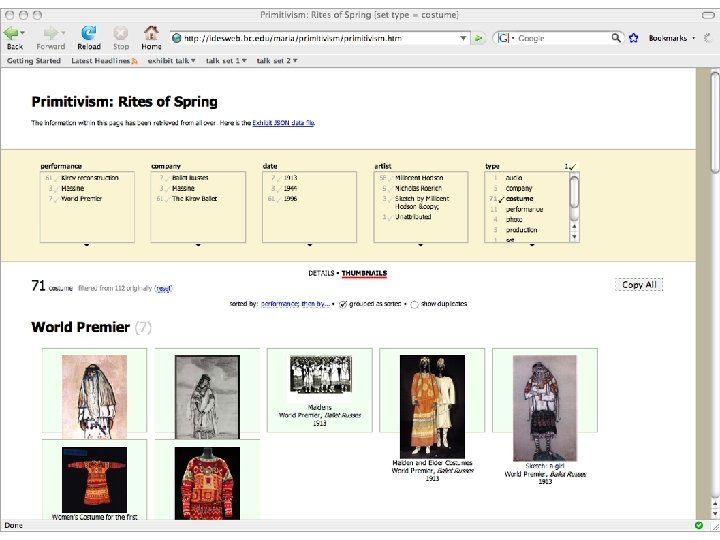Screen dimensions: 720x540
Task: Reload the page with the Reload icon
Action: coord(89,33)
